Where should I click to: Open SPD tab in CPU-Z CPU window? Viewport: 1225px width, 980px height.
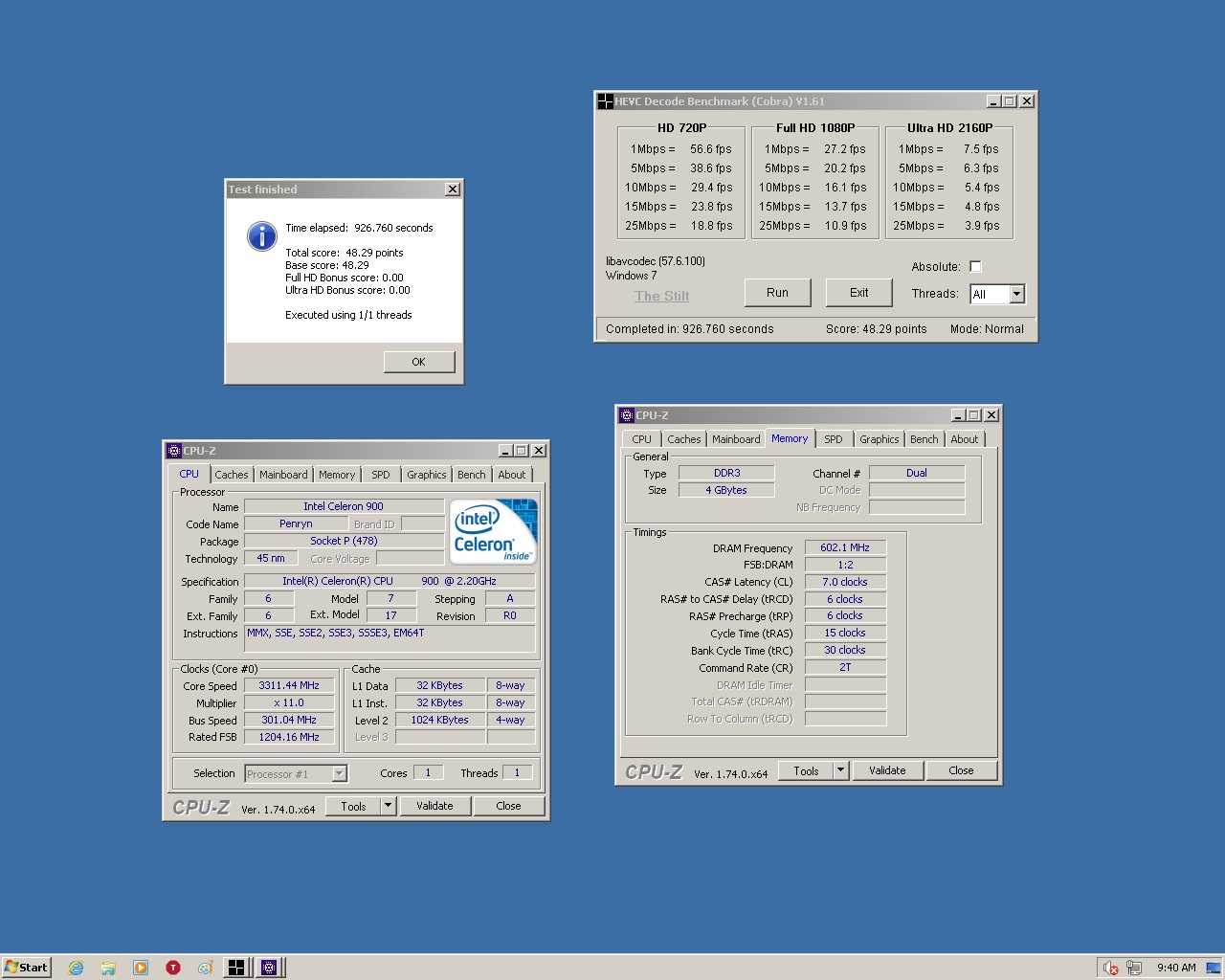[381, 475]
